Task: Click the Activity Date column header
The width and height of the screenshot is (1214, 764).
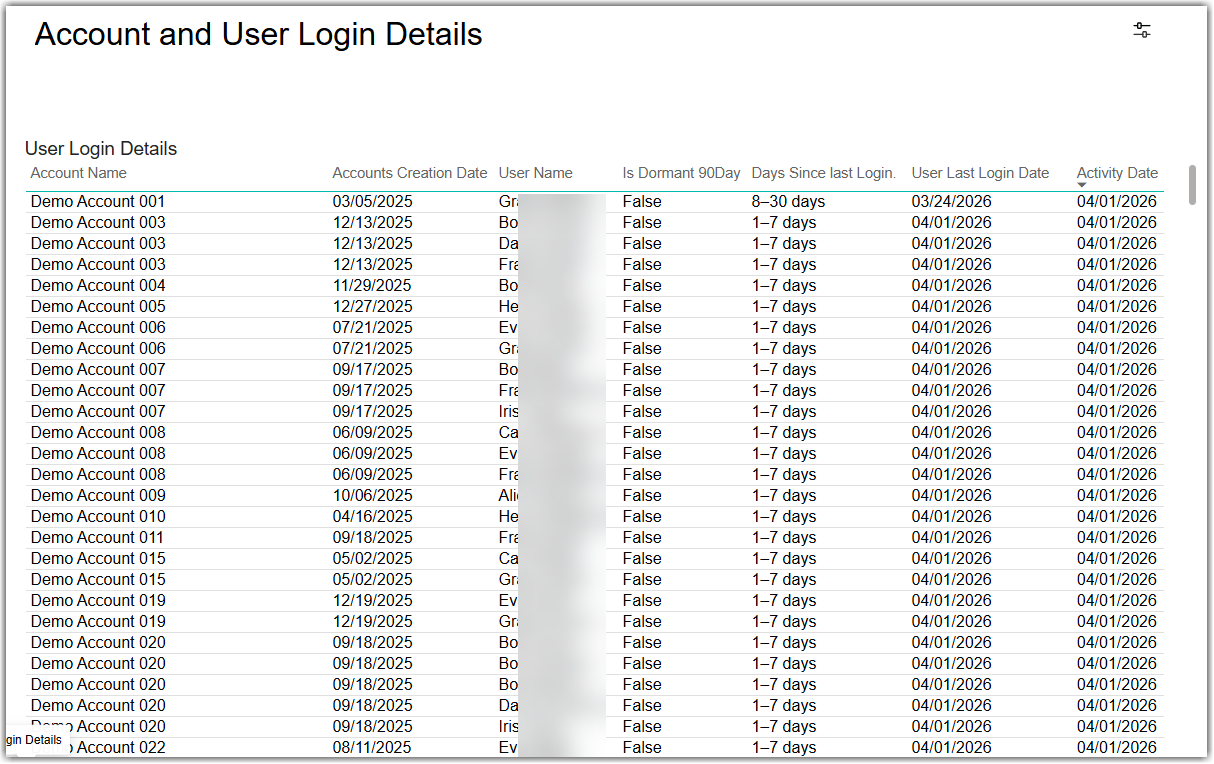Action: coord(1117,173)
